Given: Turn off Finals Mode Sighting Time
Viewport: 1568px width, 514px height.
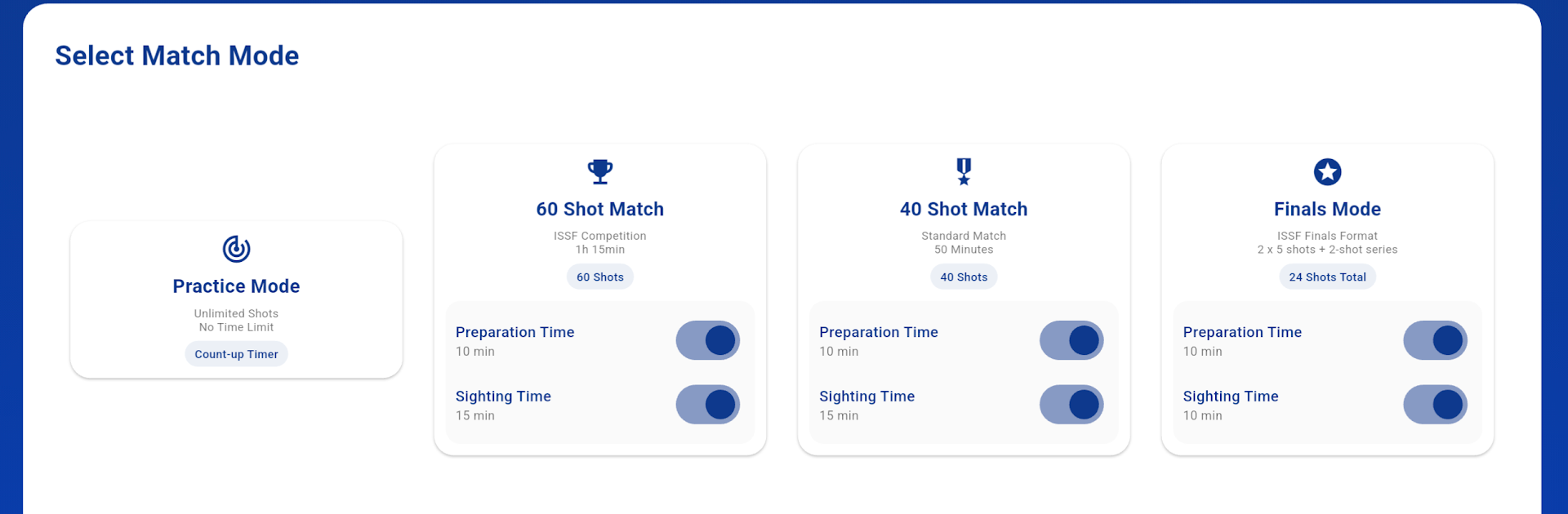Looking at the screenshot, I should 1435,405.
